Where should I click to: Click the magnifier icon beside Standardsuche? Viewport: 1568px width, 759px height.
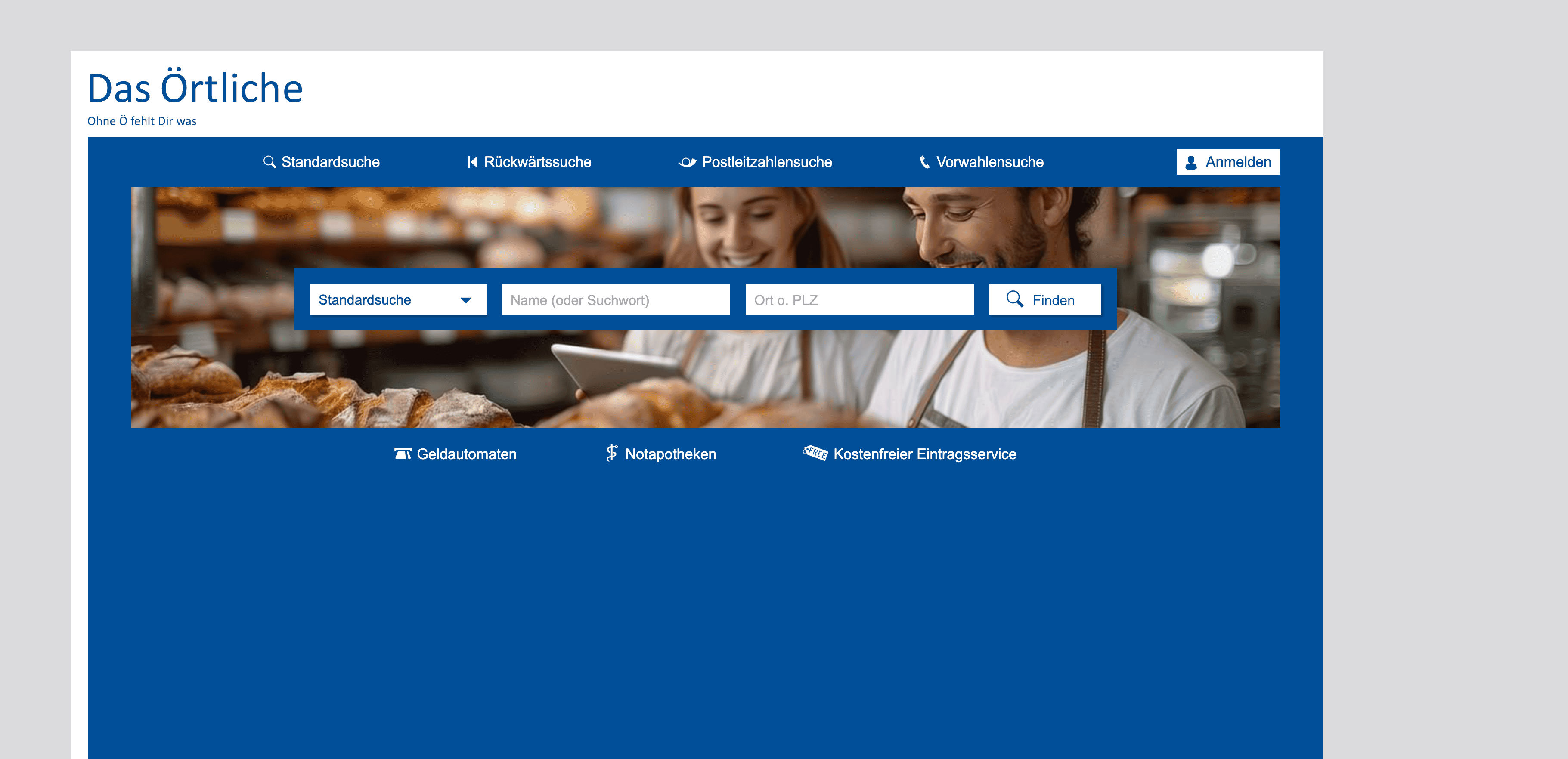point(269,162)
